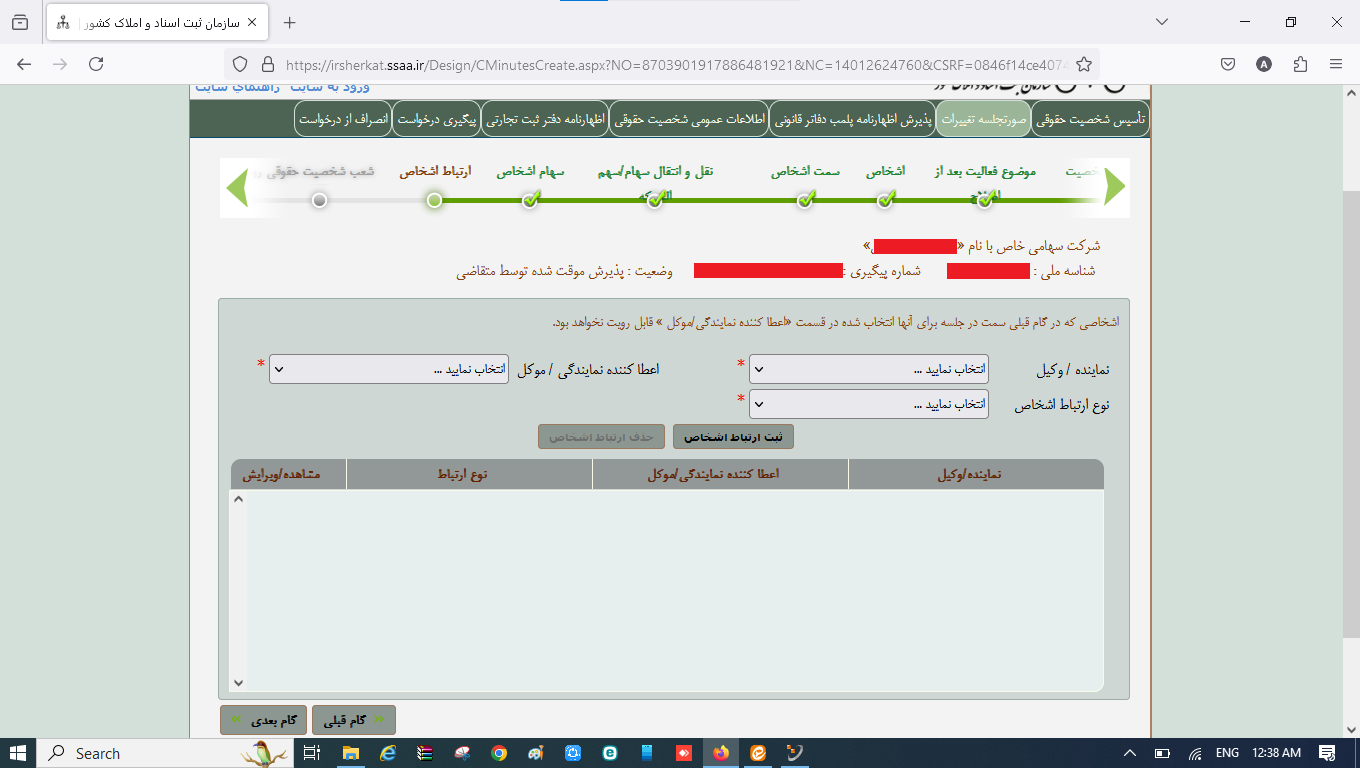
Task: Open the Windows Start menu
Action: coord(18,753)
